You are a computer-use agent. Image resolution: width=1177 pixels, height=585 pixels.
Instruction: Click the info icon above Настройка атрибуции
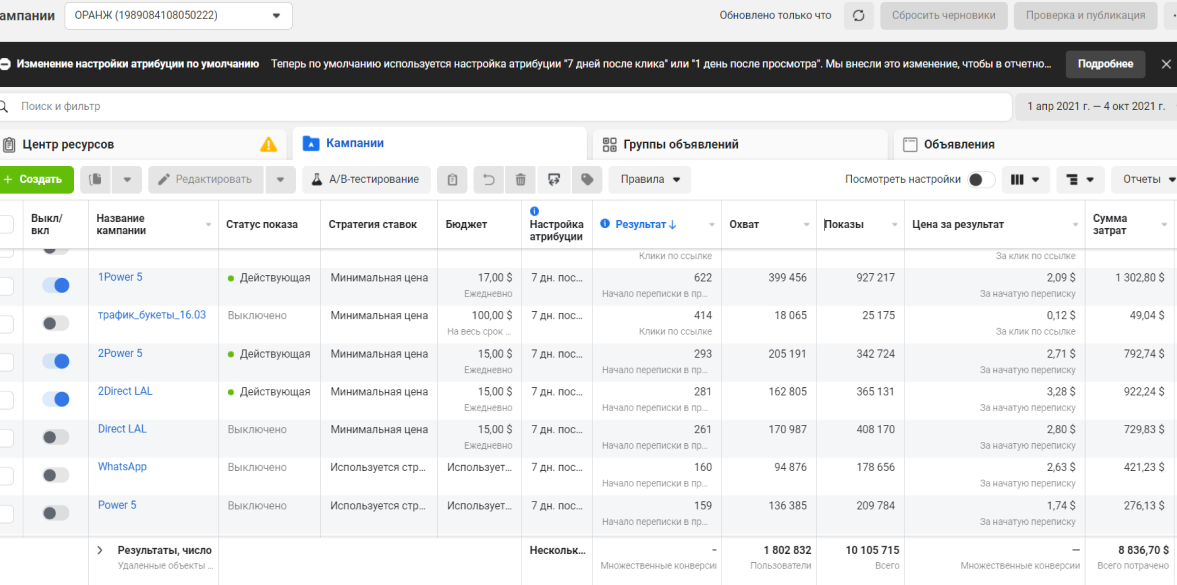pos(534,211)
